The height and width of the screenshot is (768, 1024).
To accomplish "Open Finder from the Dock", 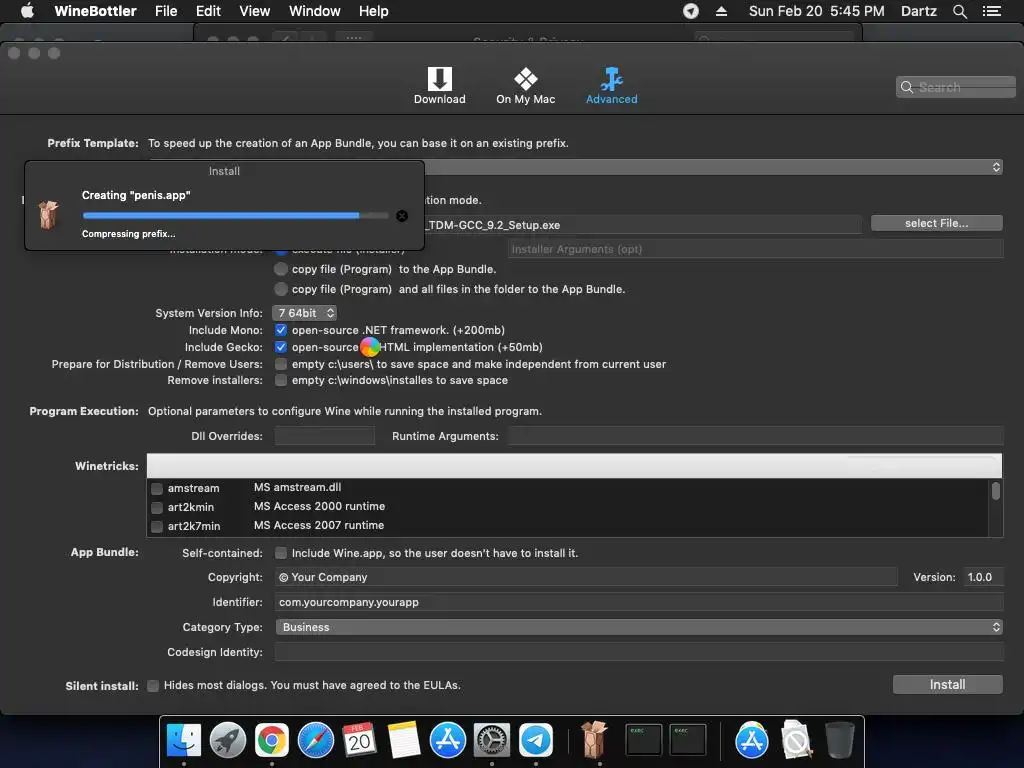I will coord(184,741).
